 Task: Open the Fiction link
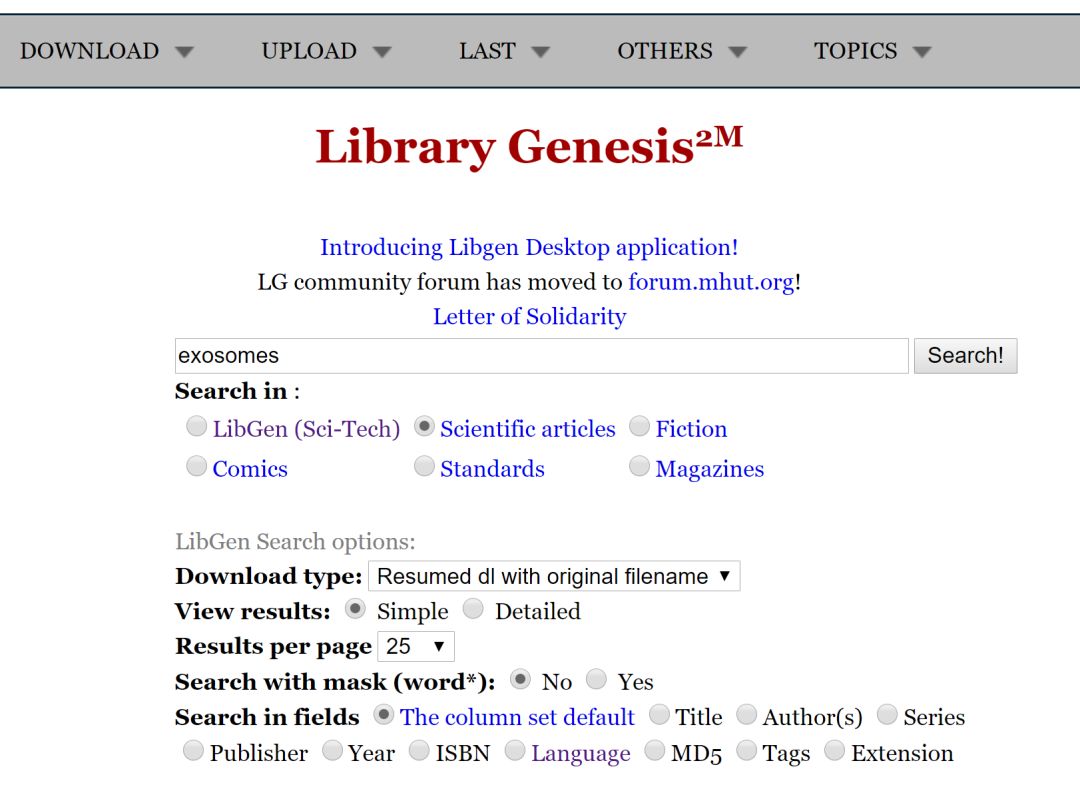coord(691,429)
